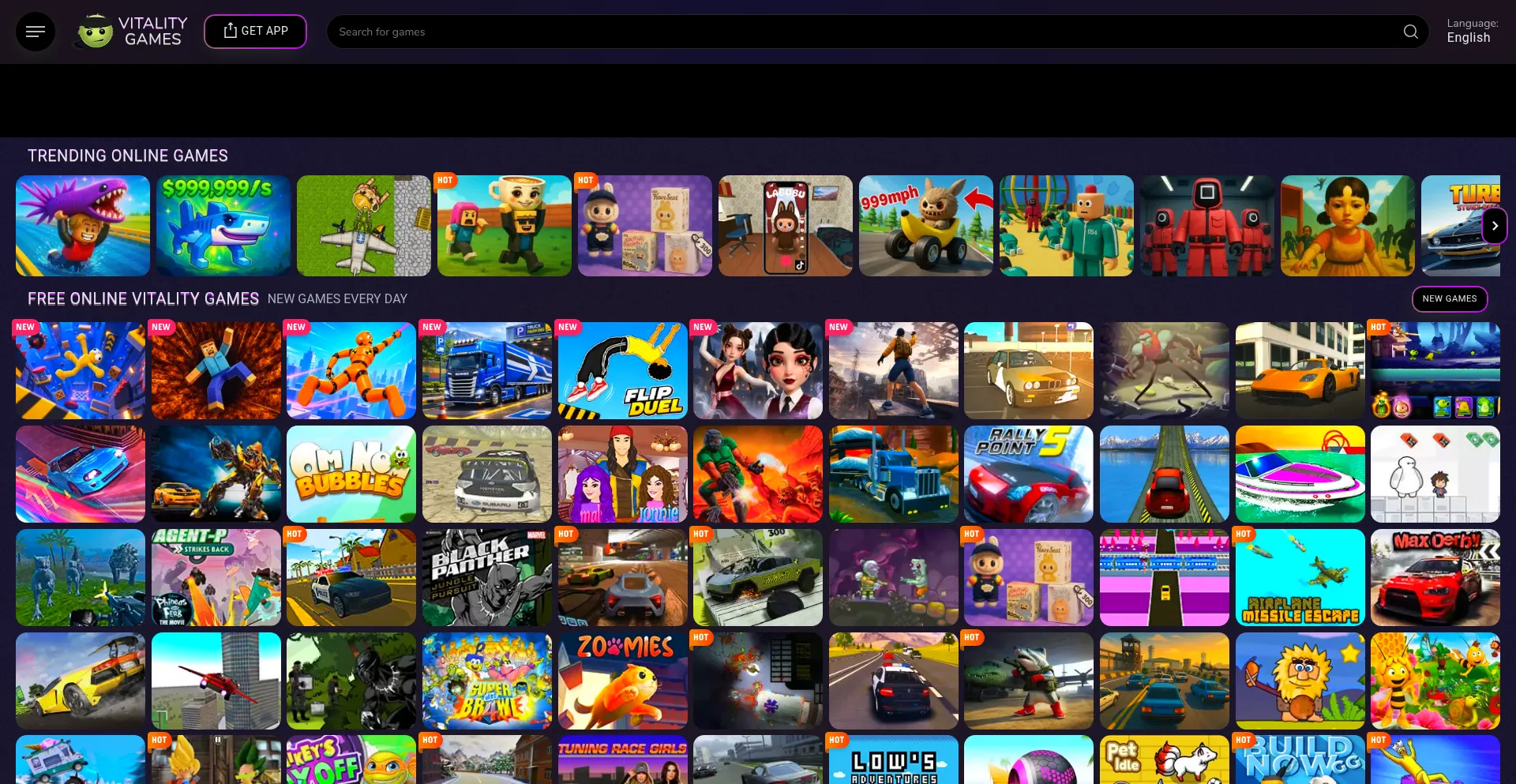
Task: Open the Super Brawl game
Action: [487, 681]
